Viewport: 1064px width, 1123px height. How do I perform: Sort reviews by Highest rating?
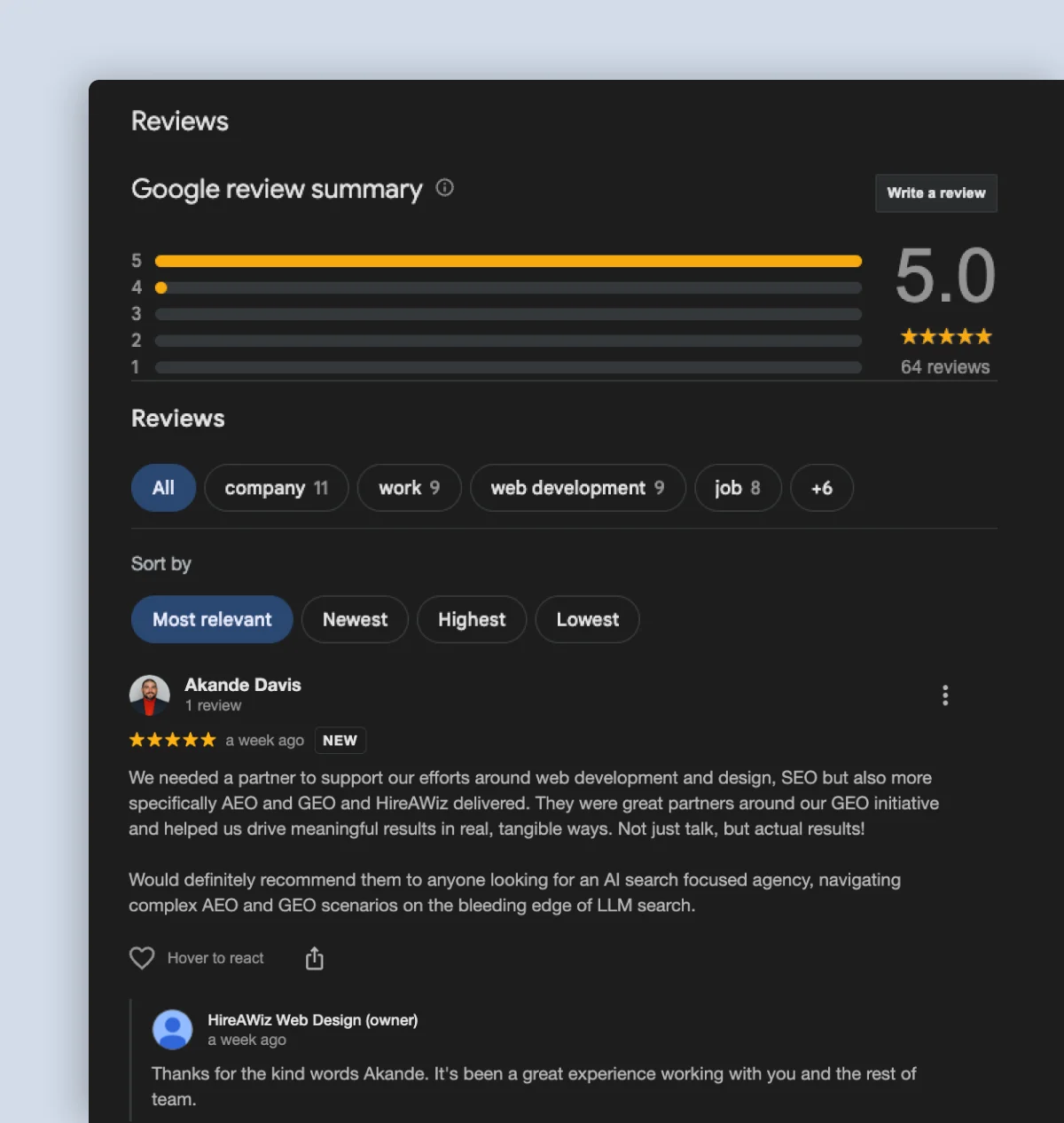pos(472,619)
